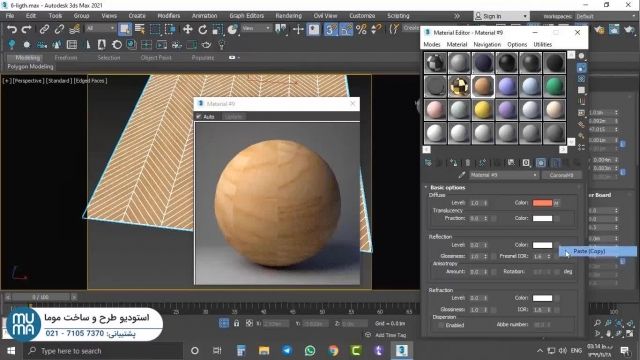
Task: Click the CoronaMtl material type button
Action: click(x=562, y=175)
